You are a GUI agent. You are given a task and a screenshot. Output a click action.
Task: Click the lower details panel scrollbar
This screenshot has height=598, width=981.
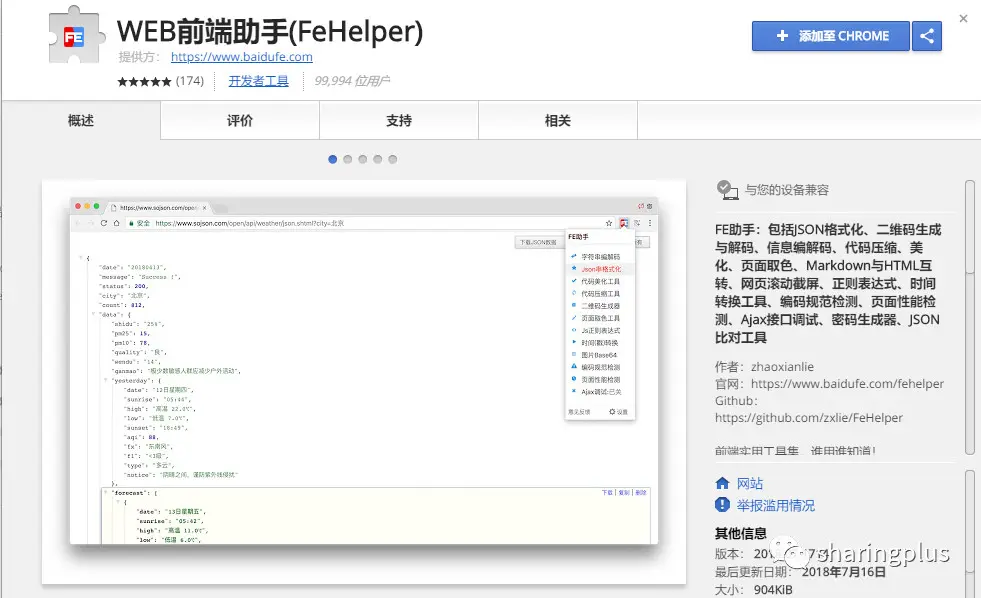[970, 534]
